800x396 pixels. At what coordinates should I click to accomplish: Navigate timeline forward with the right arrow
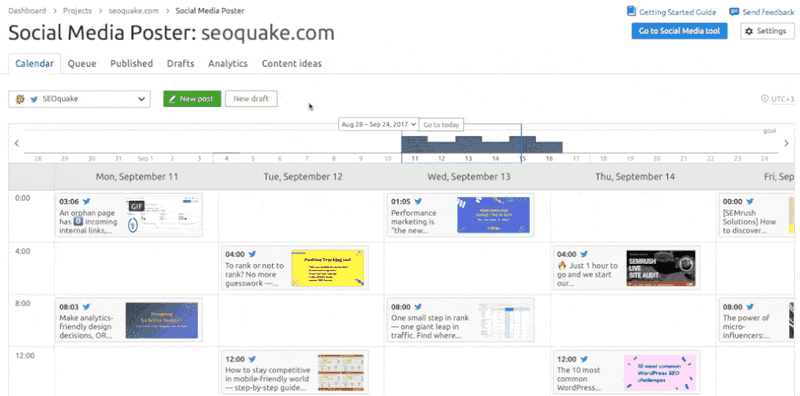786,143
